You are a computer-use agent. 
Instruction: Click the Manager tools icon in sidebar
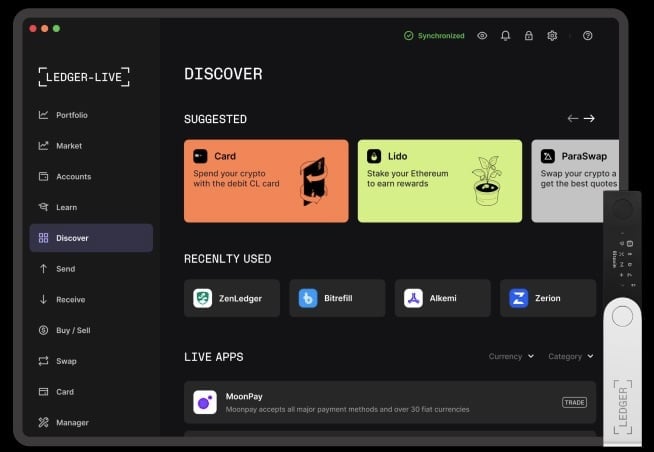point(43,422)
